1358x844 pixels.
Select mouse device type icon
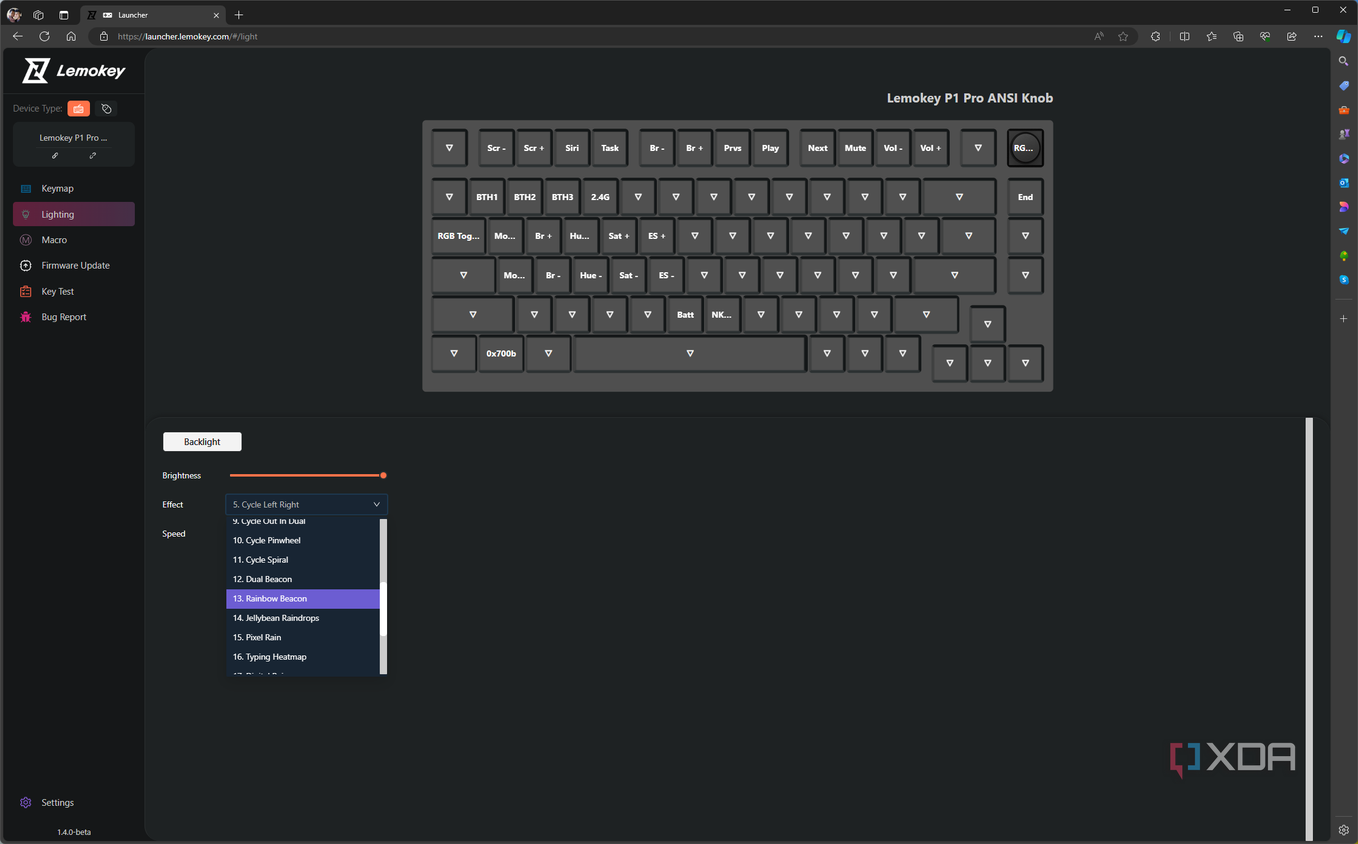click(x=107, y=108)
